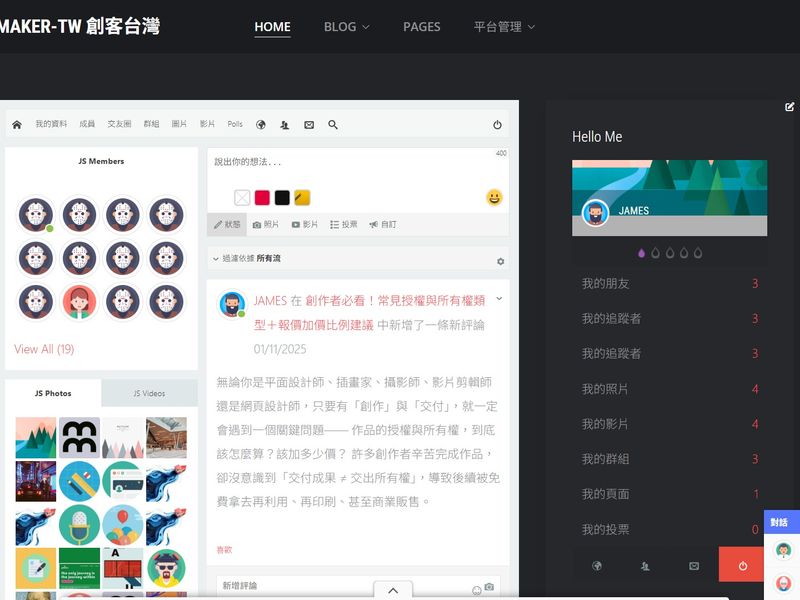Click JAMES avatar in the stream post
Screen dimensions: 800x600
(x=232, y=304)
